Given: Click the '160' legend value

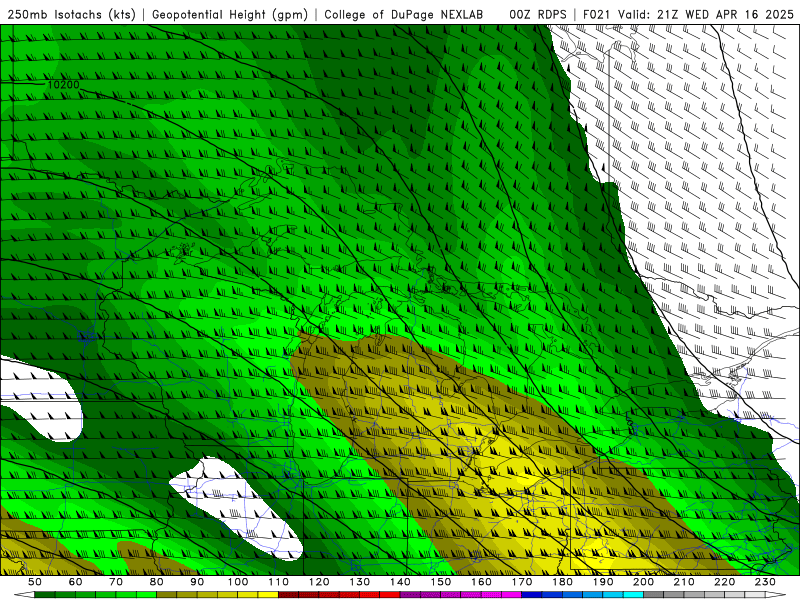Looking at the screenshot, I should (481, 582).
